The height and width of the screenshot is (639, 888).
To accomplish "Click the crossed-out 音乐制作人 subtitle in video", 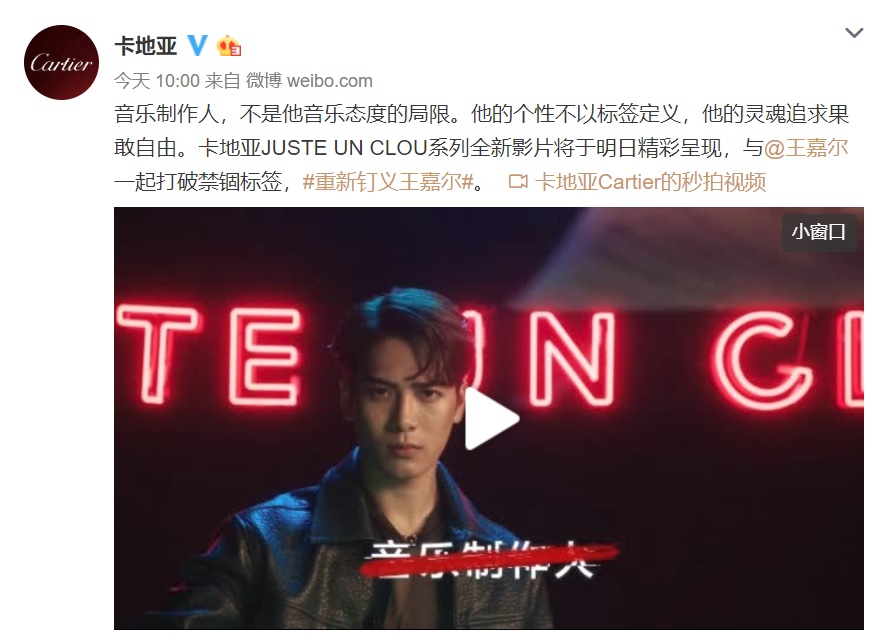I will (x=489, y=559).
